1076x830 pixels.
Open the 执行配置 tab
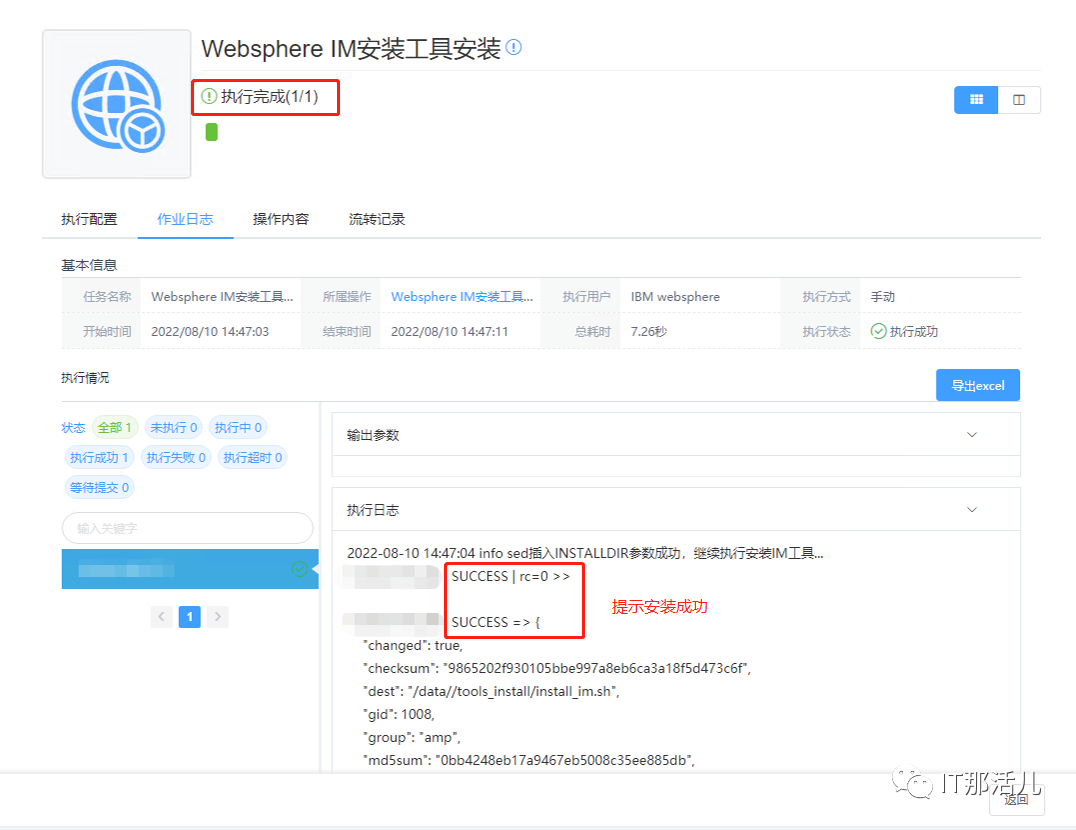click(89, 219)
